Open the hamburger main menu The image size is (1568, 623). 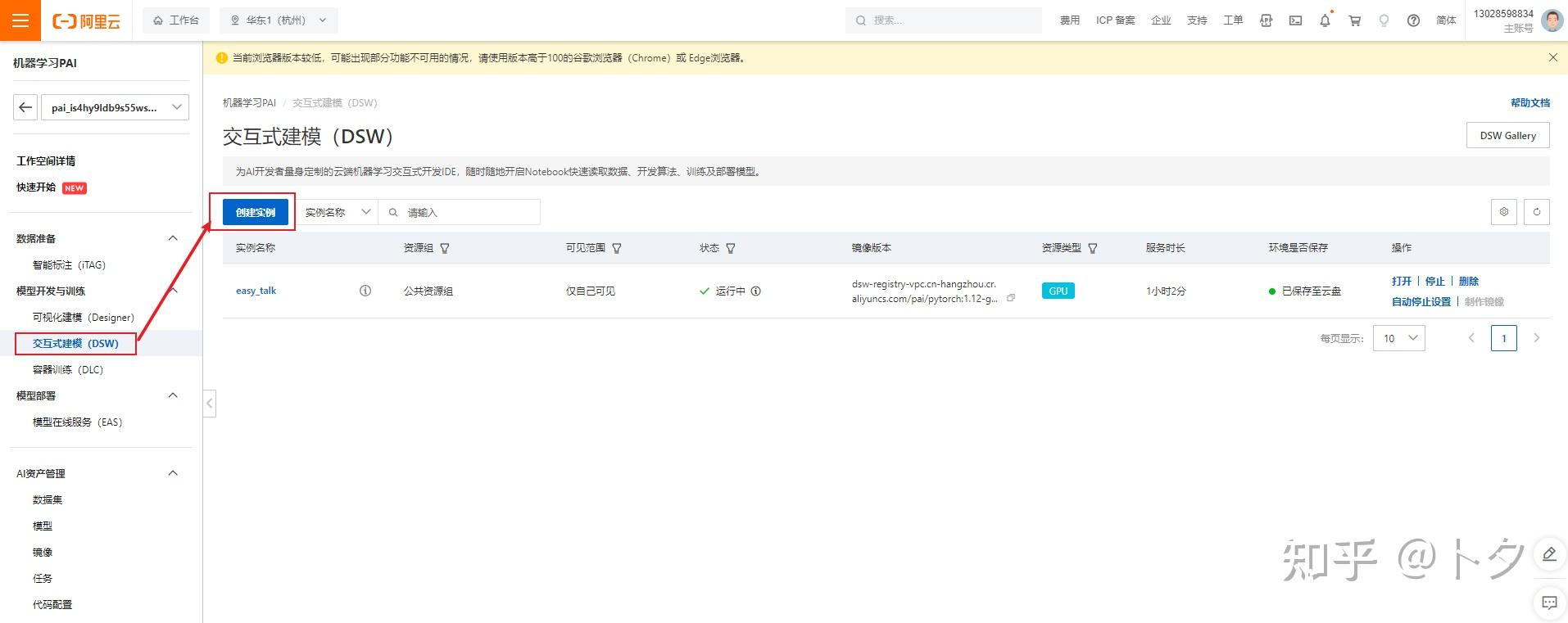tap(20, 20)
